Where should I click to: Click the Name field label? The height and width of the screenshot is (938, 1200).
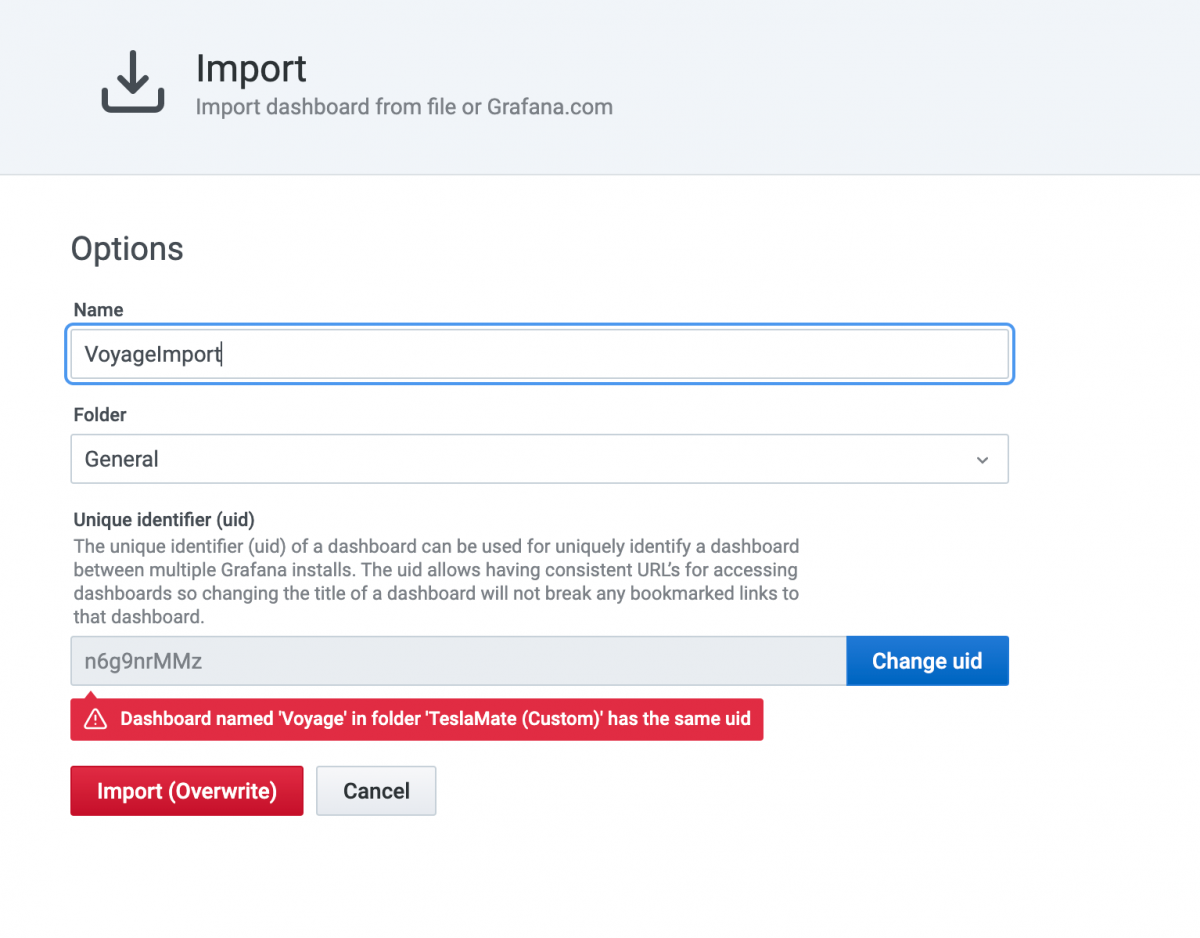99,310
